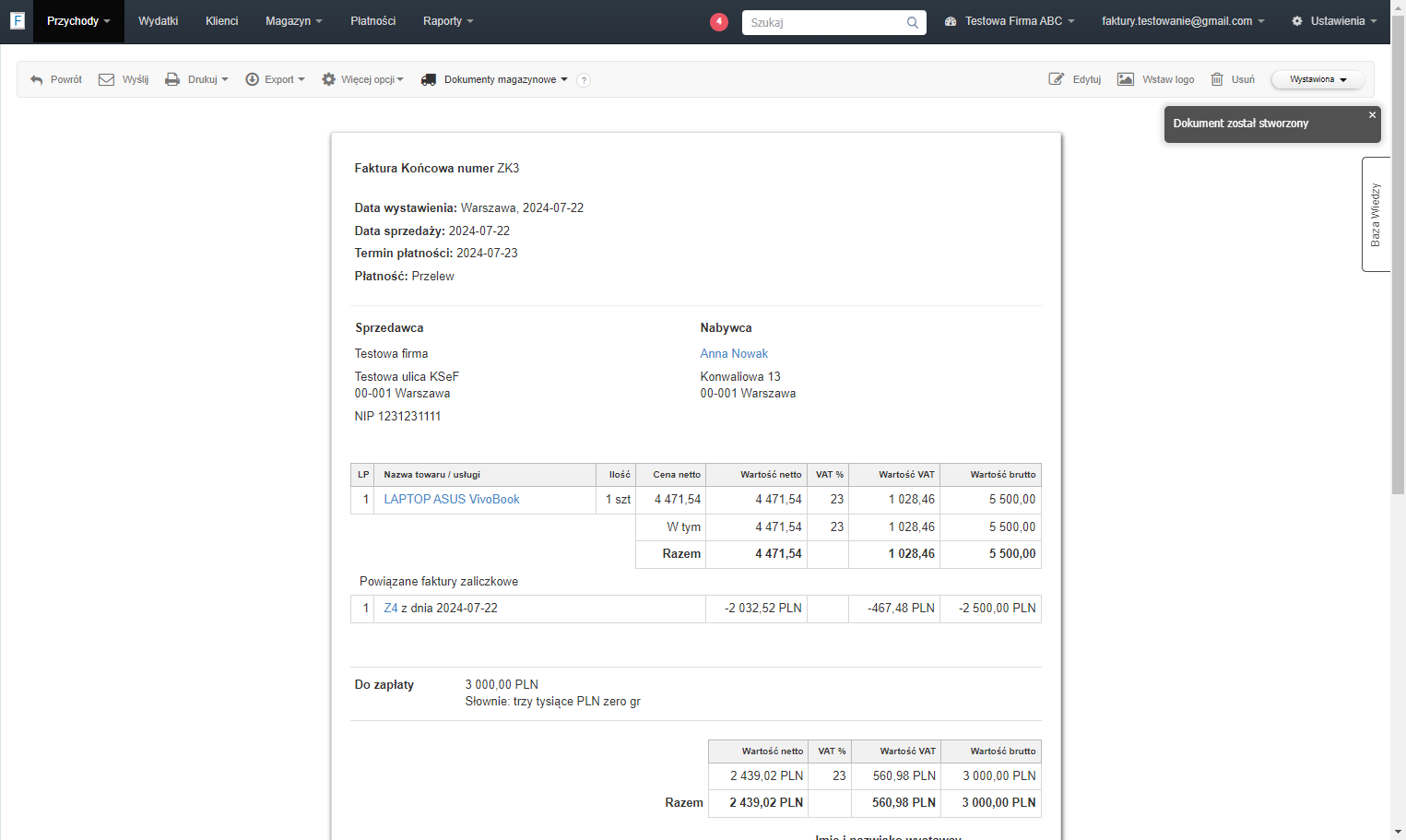Open the Export dropdown
This screenshot has height=840, width=1406.
click(x=275, y=79)
